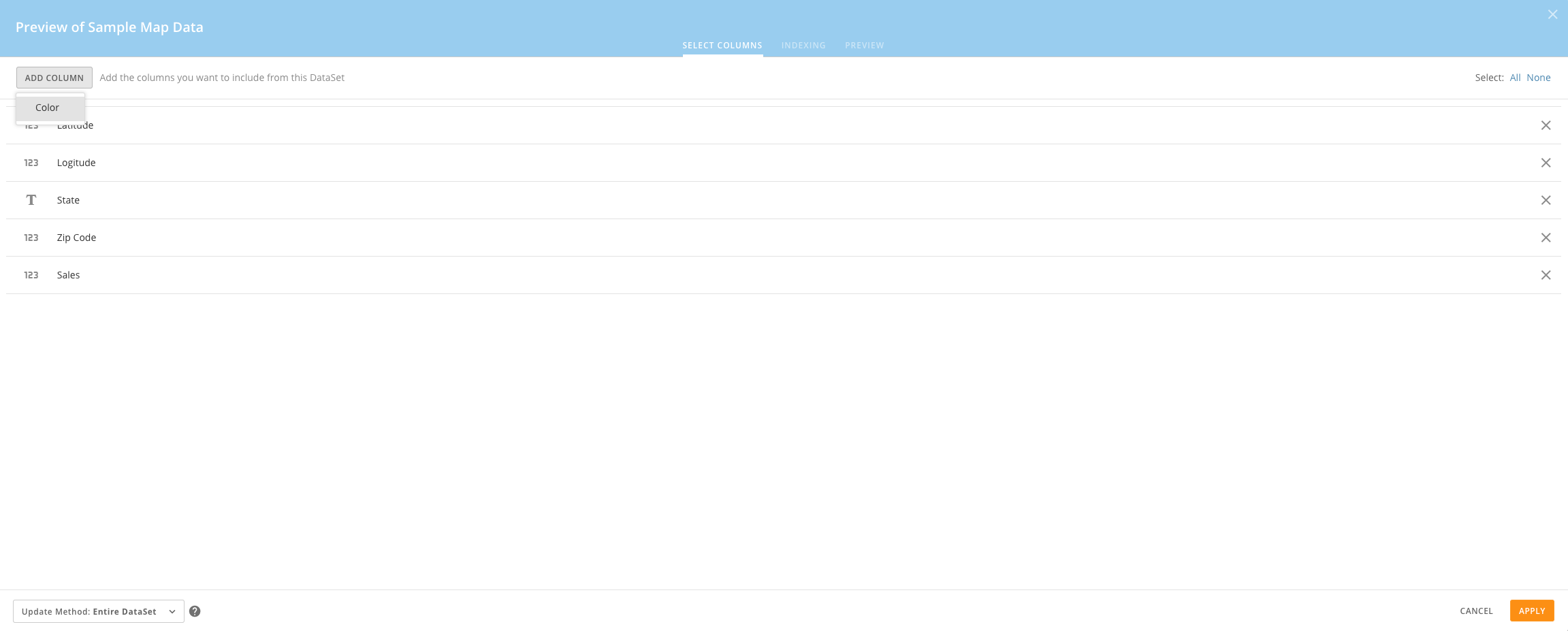Remove the Sales column
Screen dimensions: 1568x631
pos(1546,274)
